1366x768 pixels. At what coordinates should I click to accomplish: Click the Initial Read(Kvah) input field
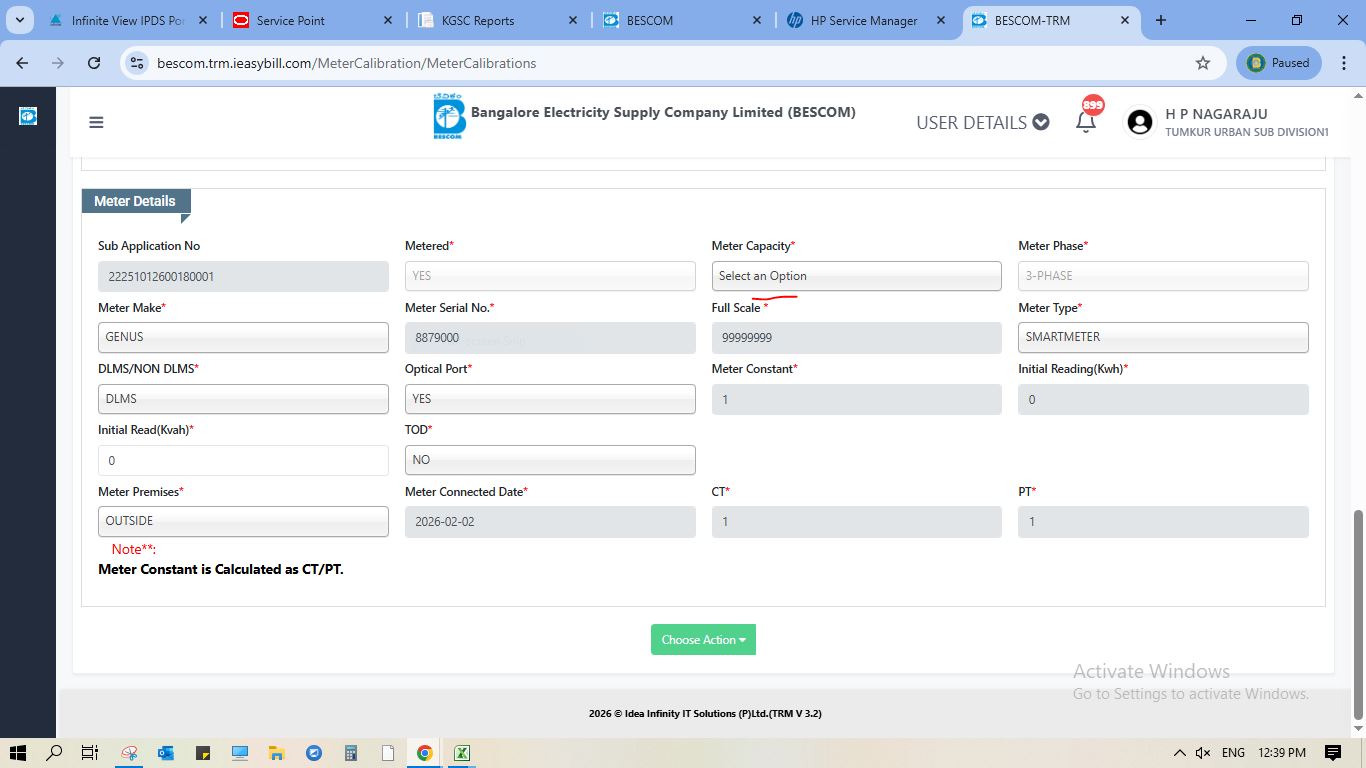243,461
